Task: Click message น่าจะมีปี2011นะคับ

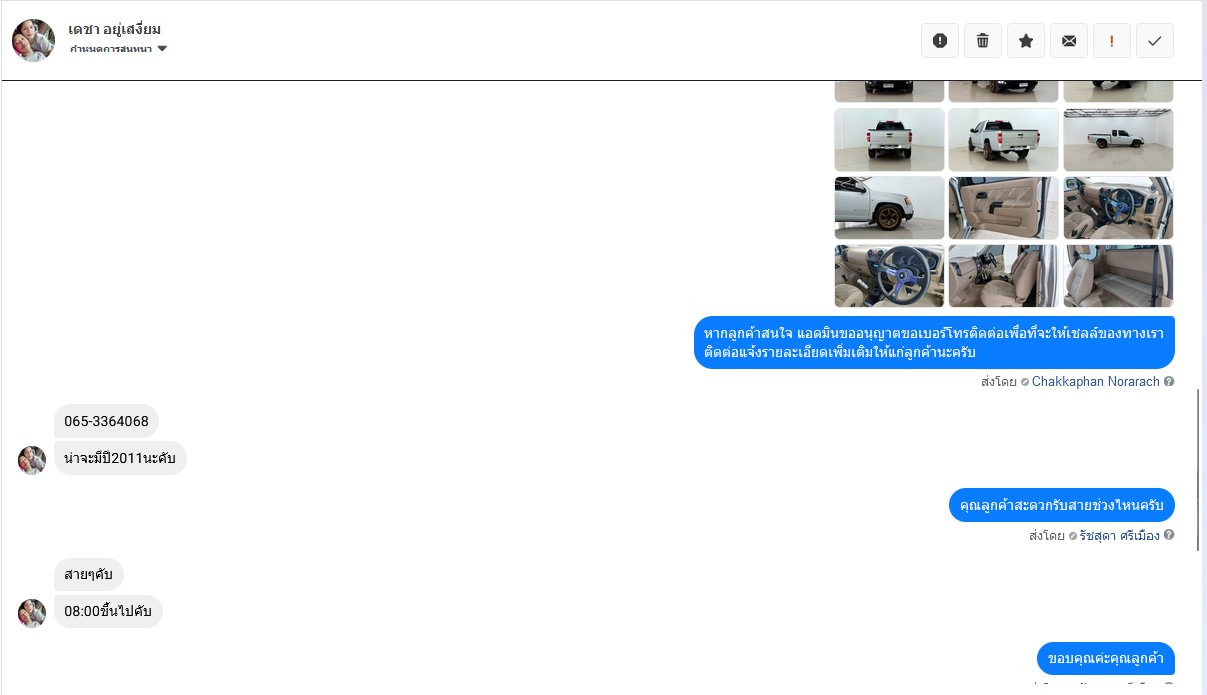Action: (120, 458)
